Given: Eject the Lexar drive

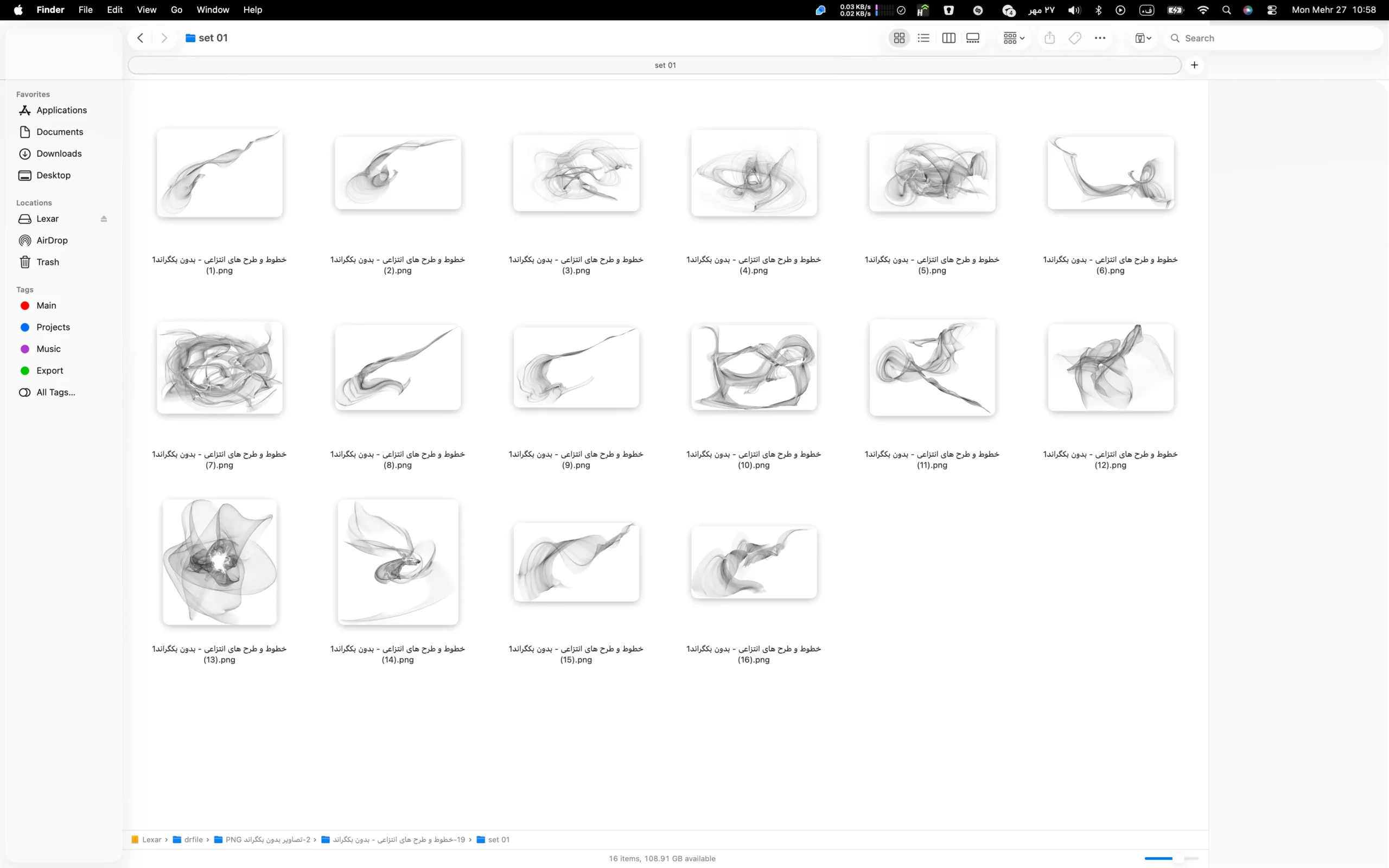Looking at the screenshot, I should (104, 219).
